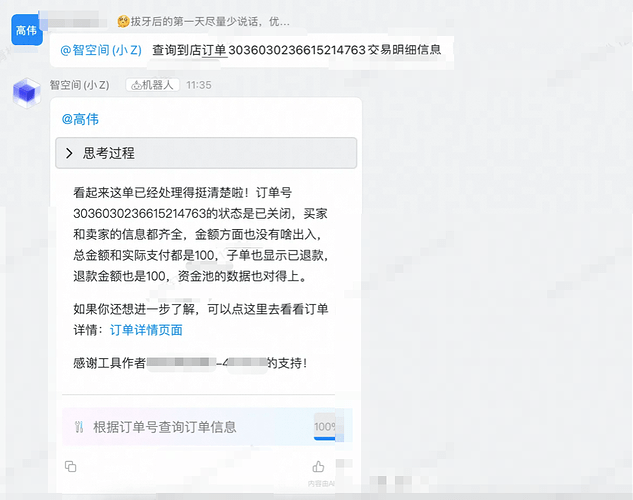This screenshot has width=633, height=500.
Task: Click the 11:35 message timestamp
Action: tap(199, 85)
